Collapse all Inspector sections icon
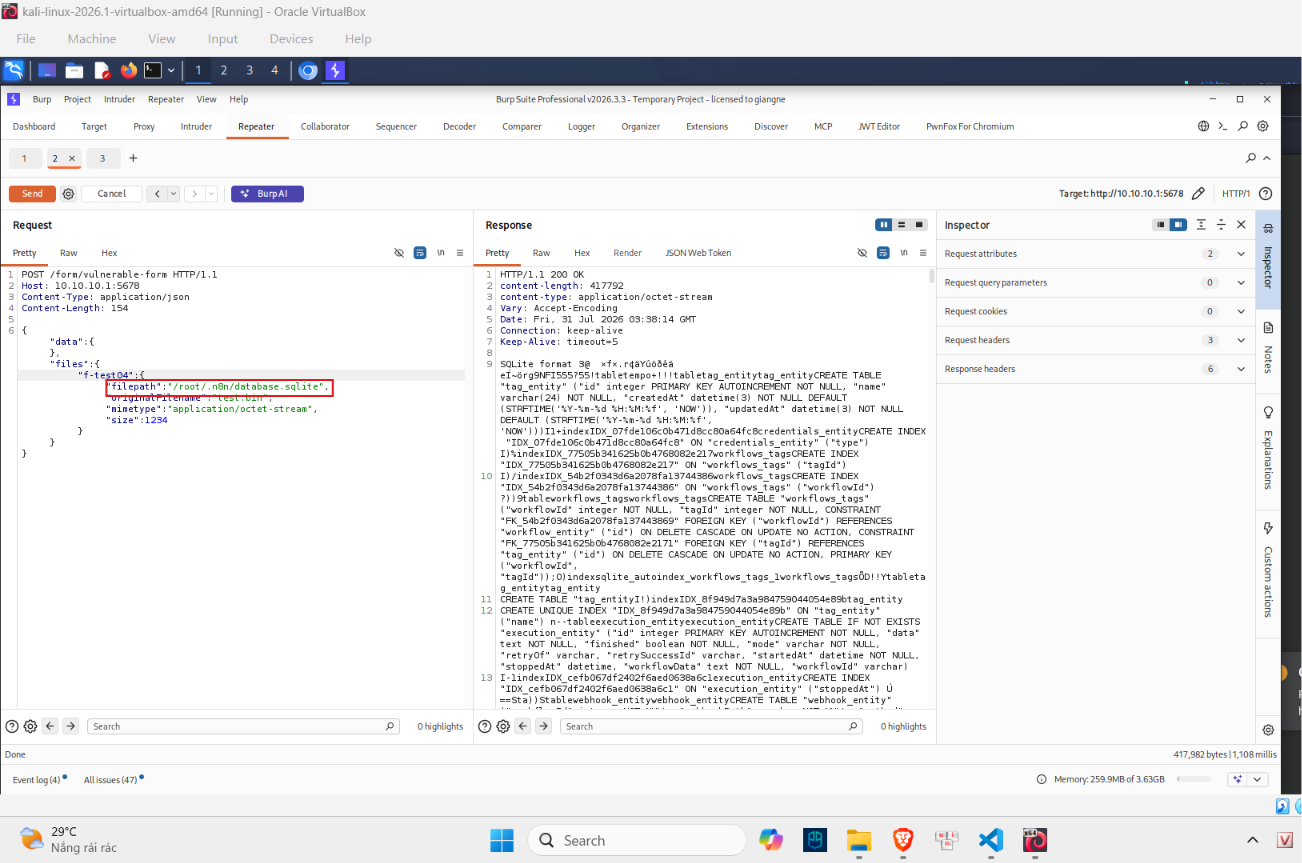Image resolution: width=1302 pixels, height=863 pixels. point(1221,225)
